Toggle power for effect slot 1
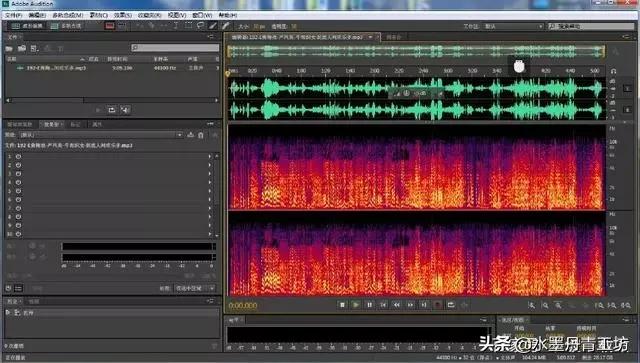Screen dimensions: 640x363 click(x=18, y=156)
